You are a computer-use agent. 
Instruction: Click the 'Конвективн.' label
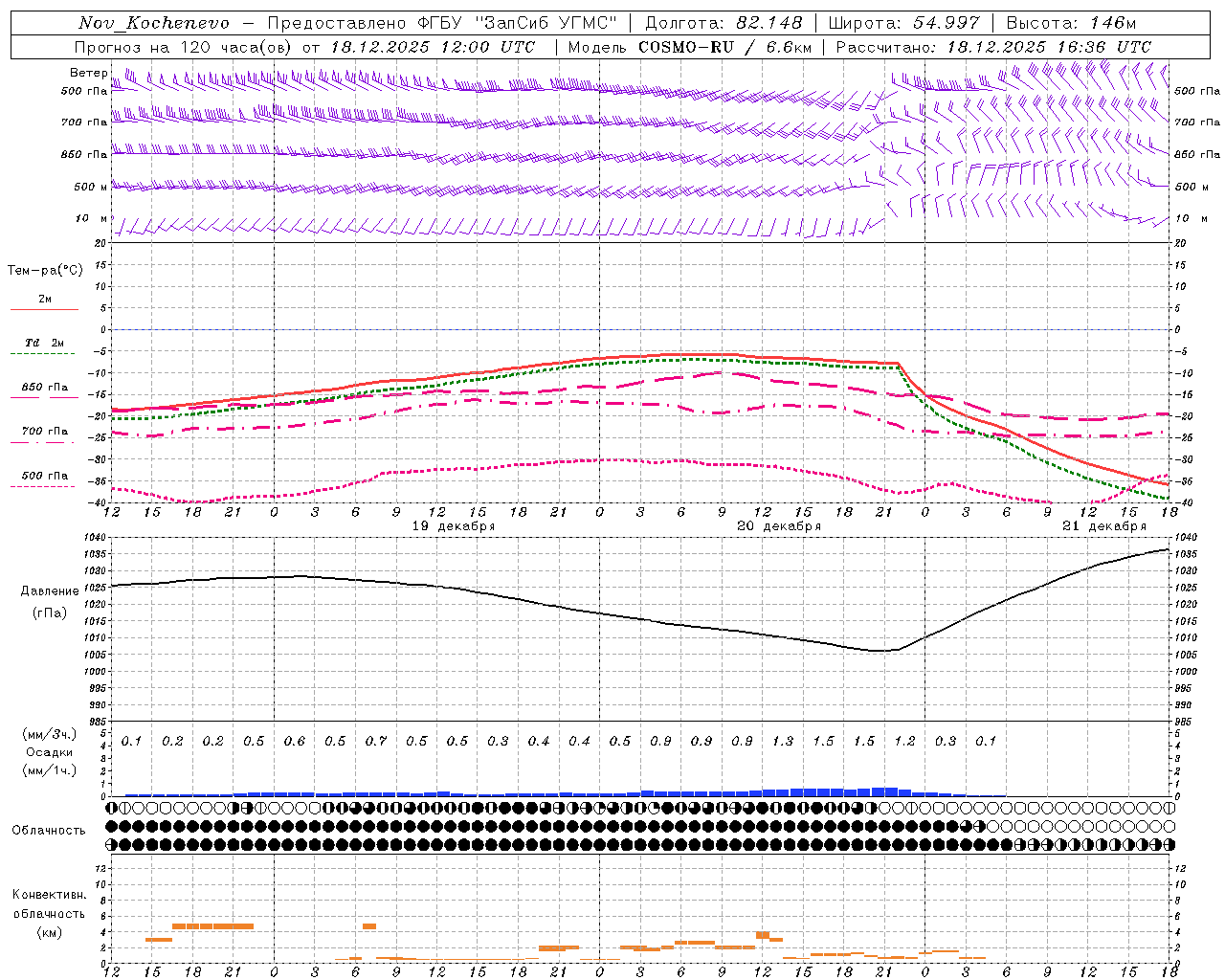click(x=50, y=895)
